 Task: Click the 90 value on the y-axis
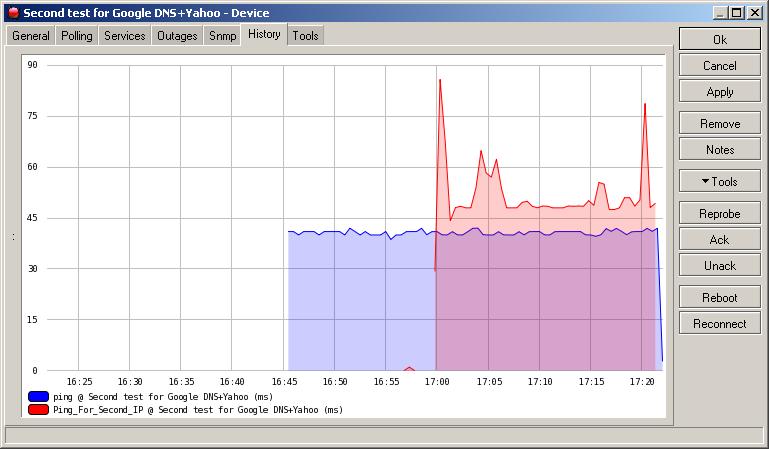tap(32, 65)
